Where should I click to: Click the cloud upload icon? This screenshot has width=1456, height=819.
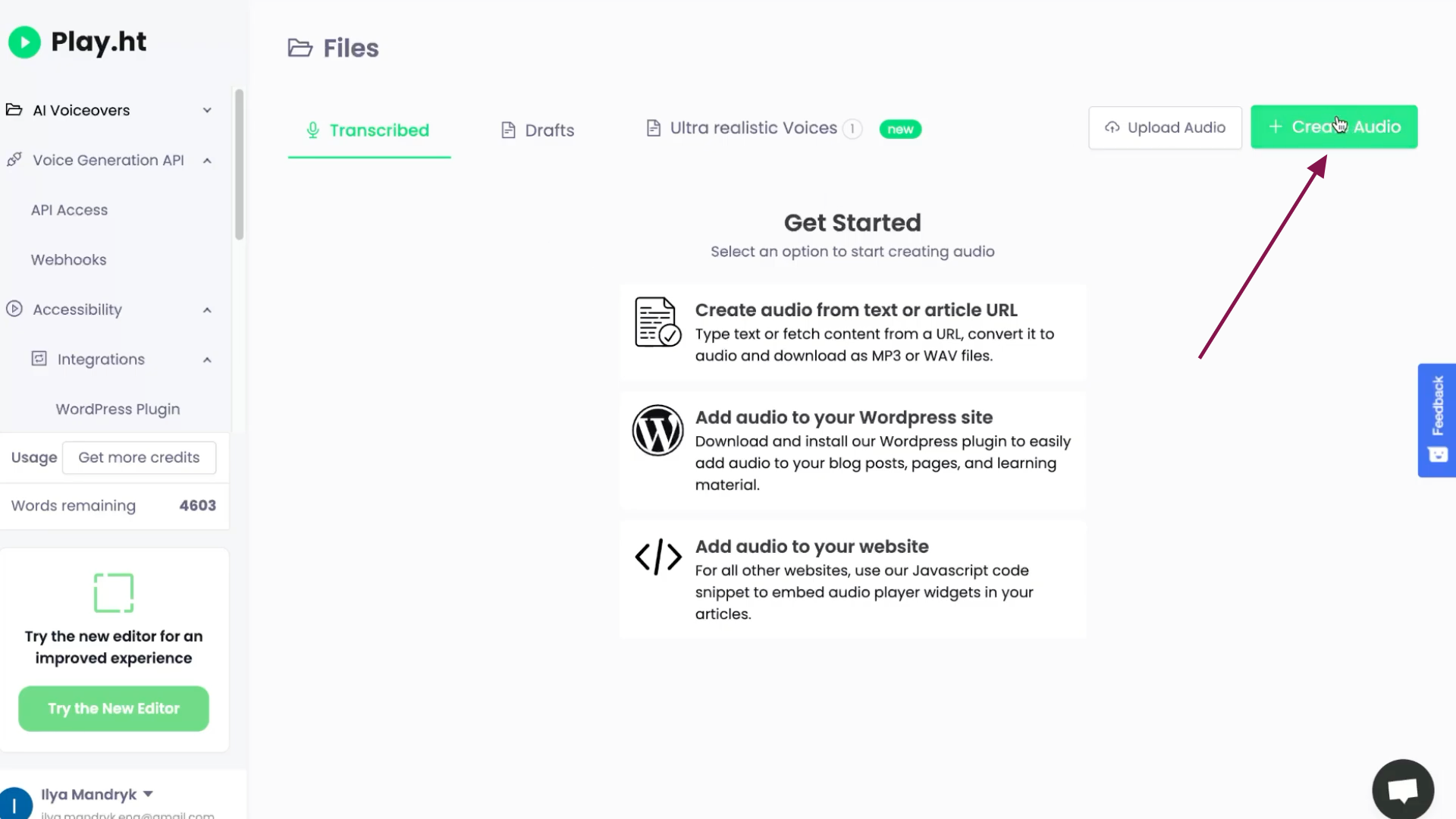point(1112,127)
